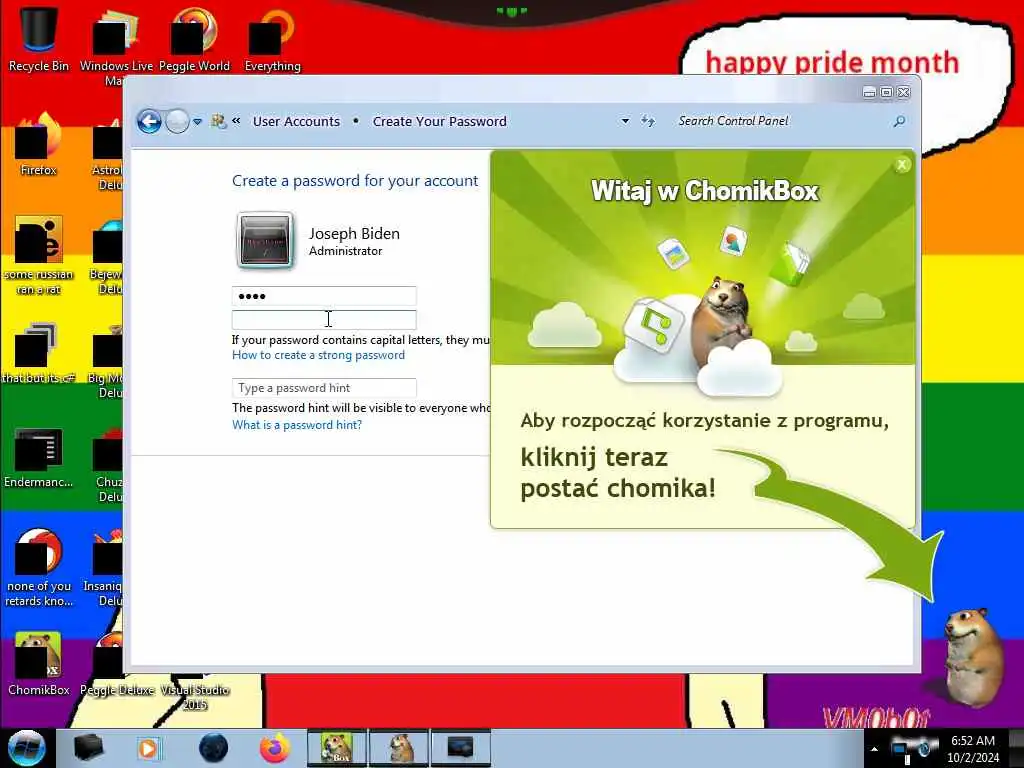Open the Recycle Bin desktop icon
The width and height of the screenshot is (1024, 768).
(x=39, y=39)
